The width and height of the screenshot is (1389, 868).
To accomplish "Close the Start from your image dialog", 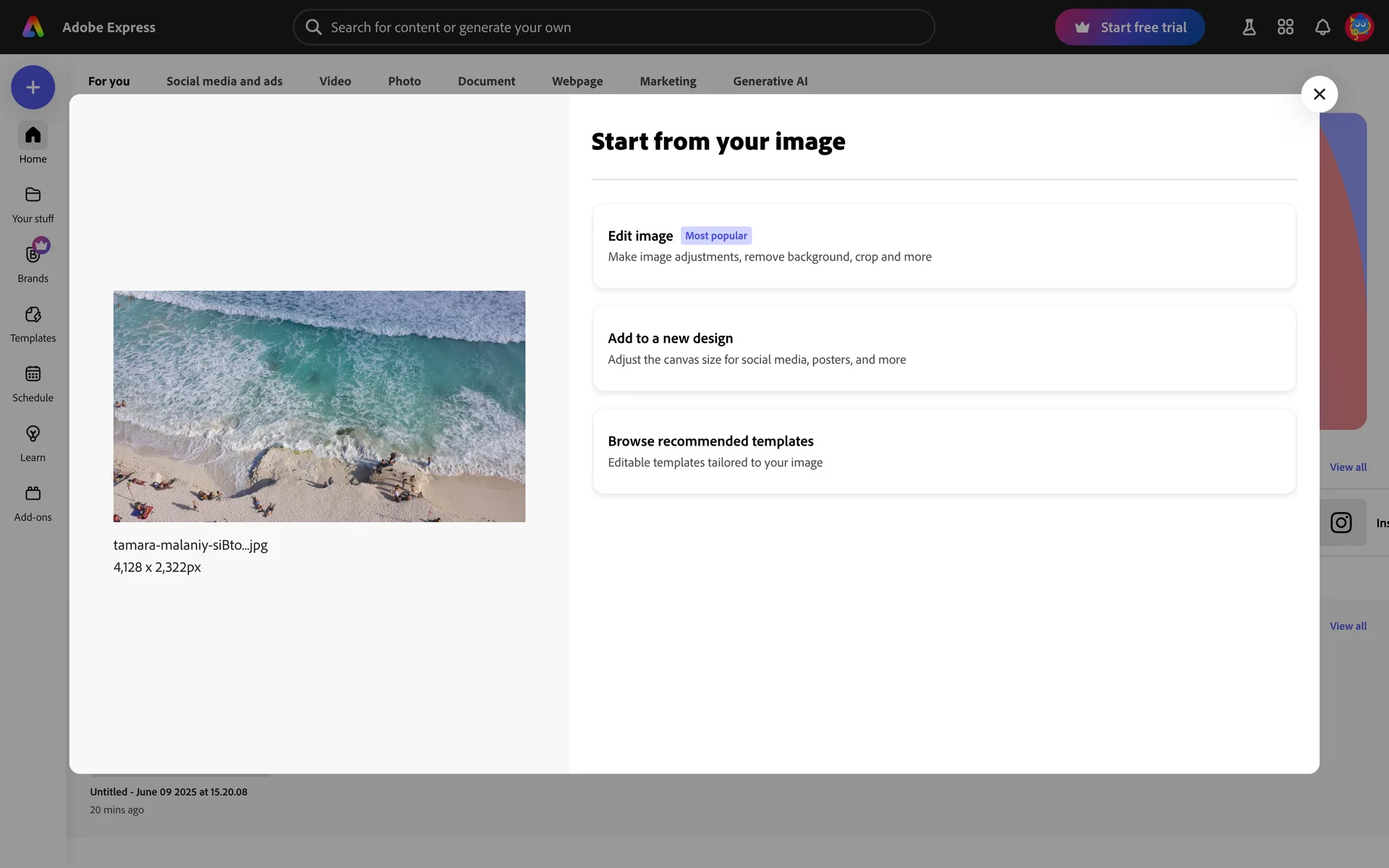I will [1319, 94].
